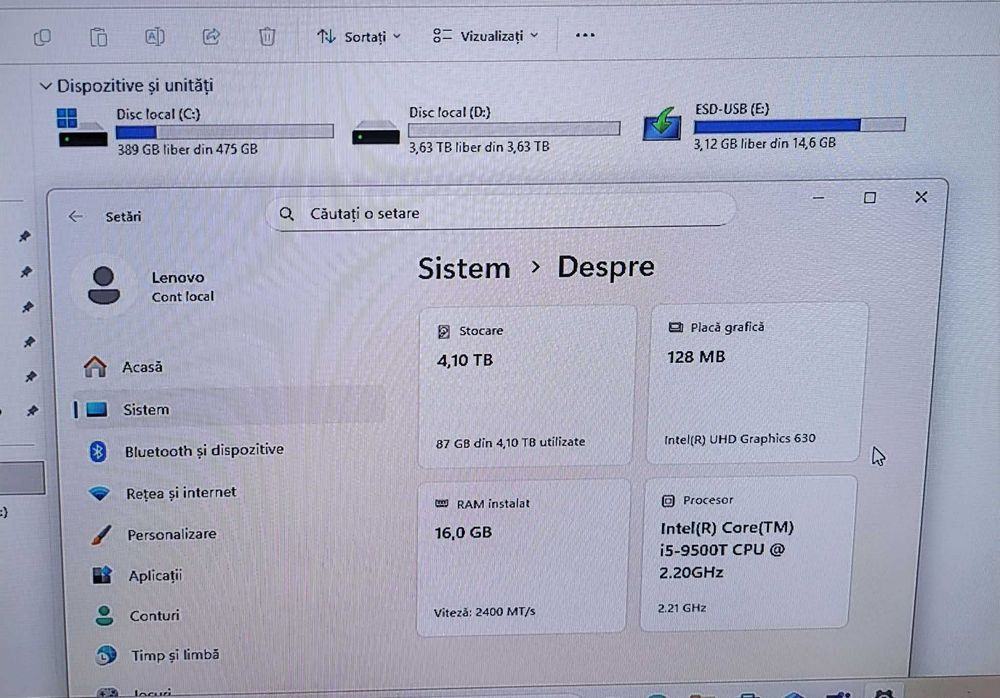Click the '2.21 GHz' processor speed text

pos(682,608)
